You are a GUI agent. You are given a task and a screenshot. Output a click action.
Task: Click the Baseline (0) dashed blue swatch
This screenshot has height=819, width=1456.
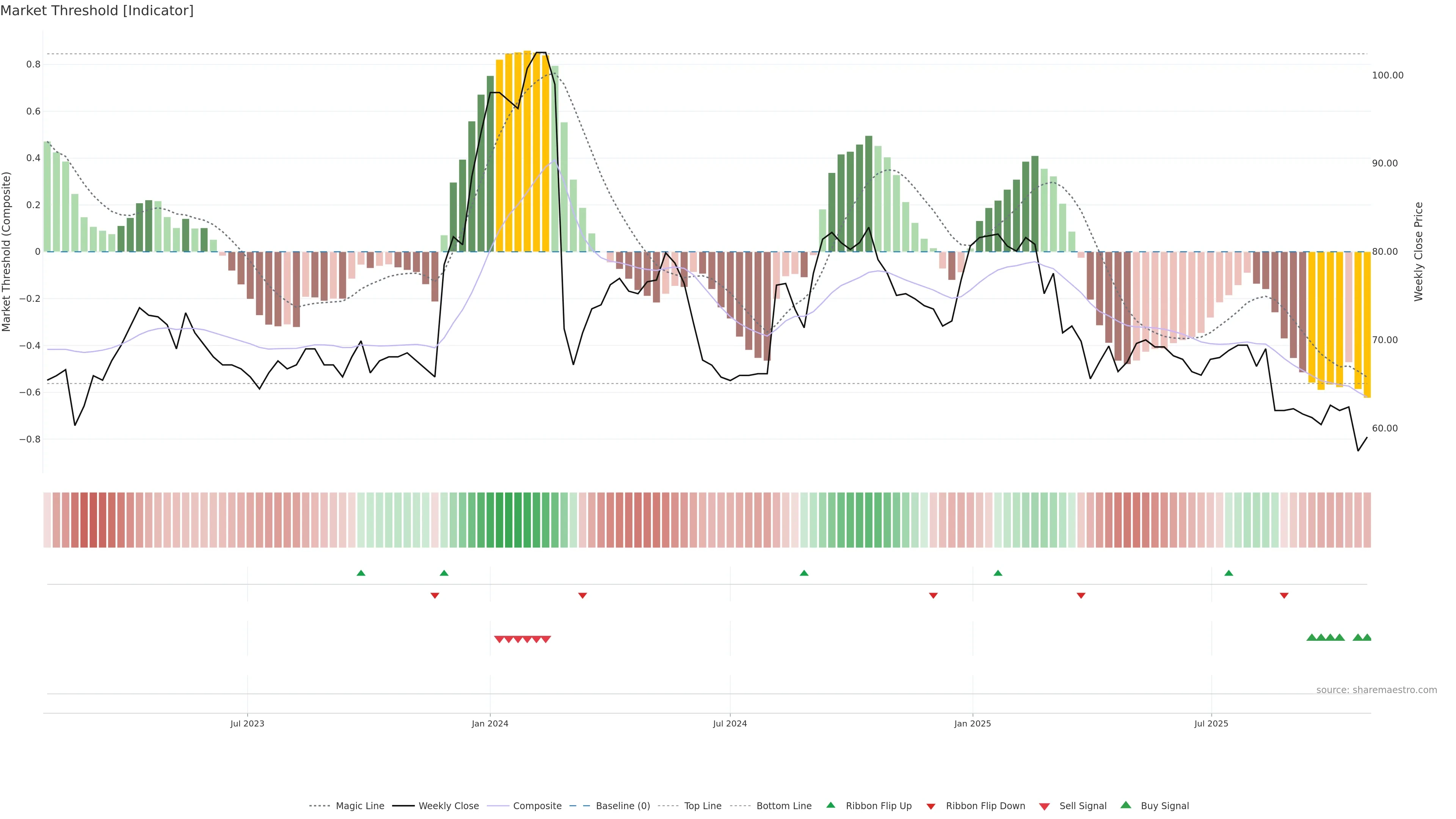click(581, 806)
